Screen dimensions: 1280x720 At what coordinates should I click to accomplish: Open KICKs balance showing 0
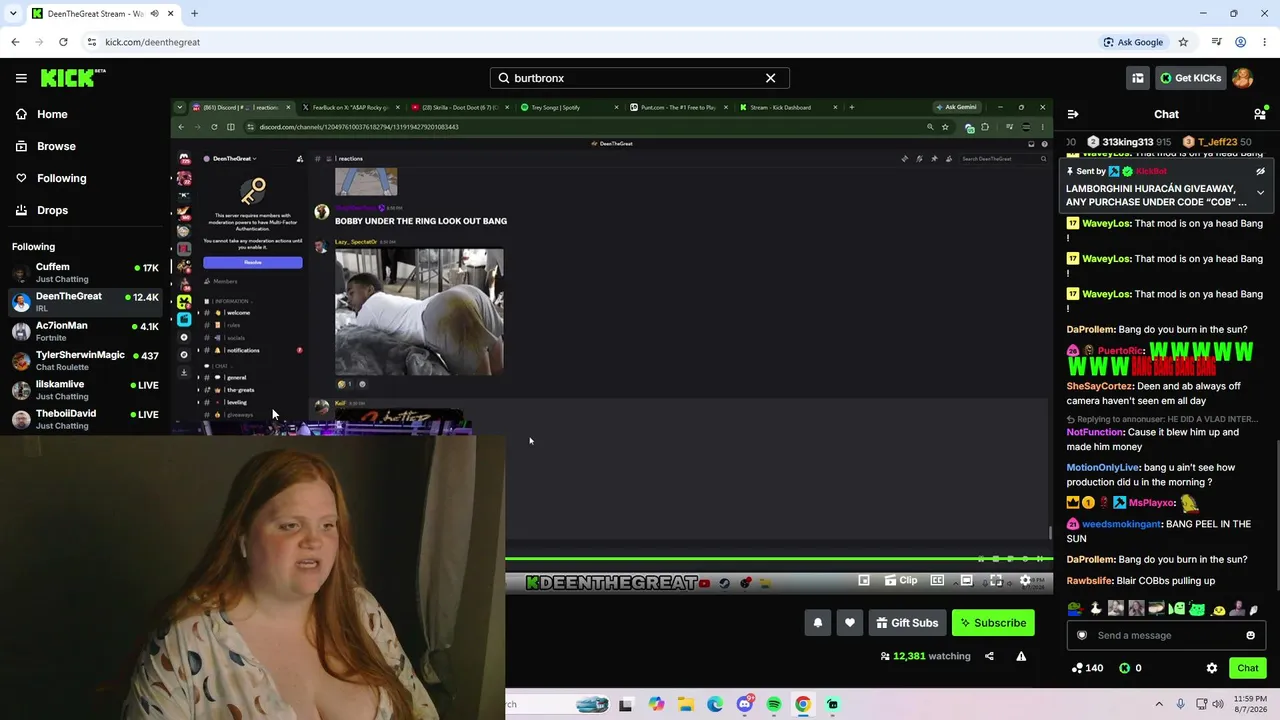coord(1129,668)
